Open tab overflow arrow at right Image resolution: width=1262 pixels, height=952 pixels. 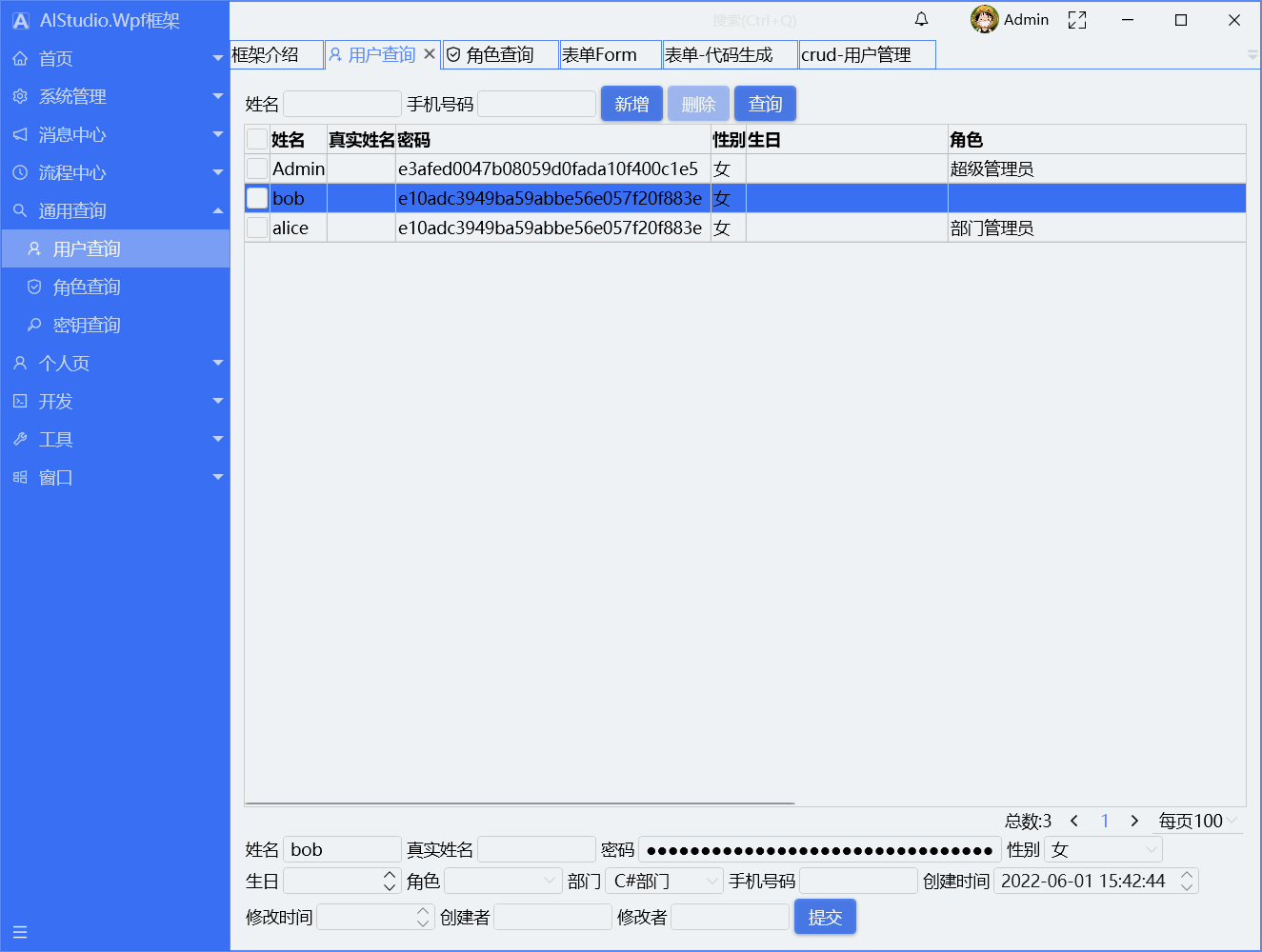pos(1252,55)
